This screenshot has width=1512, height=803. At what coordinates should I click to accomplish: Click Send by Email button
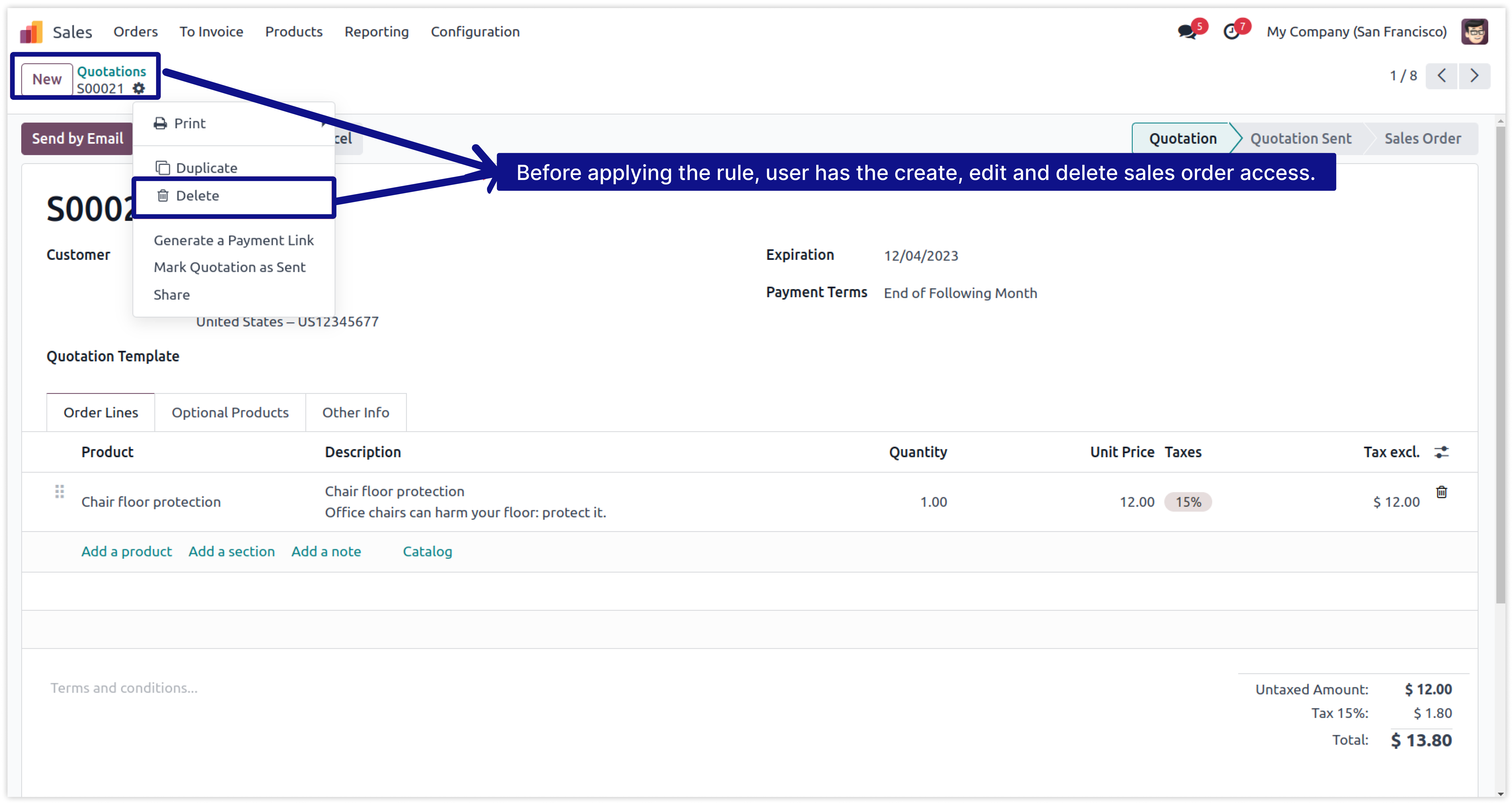click(77, 139)
